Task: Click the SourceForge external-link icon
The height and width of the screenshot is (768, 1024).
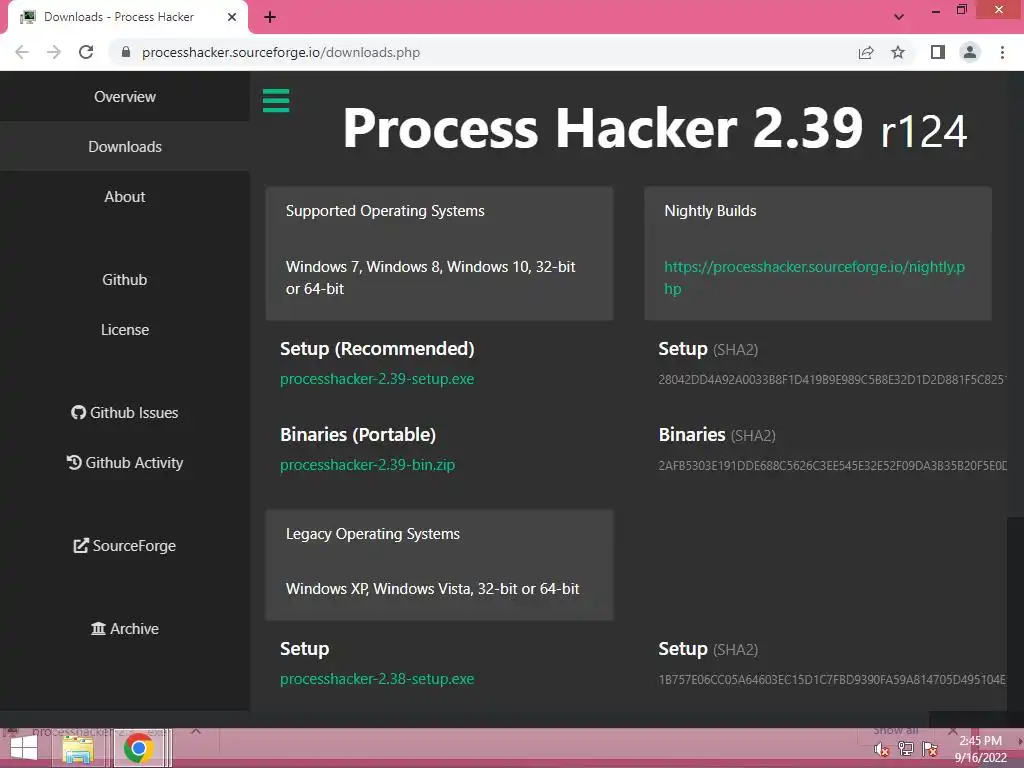Action: click(x=81, y=545)
